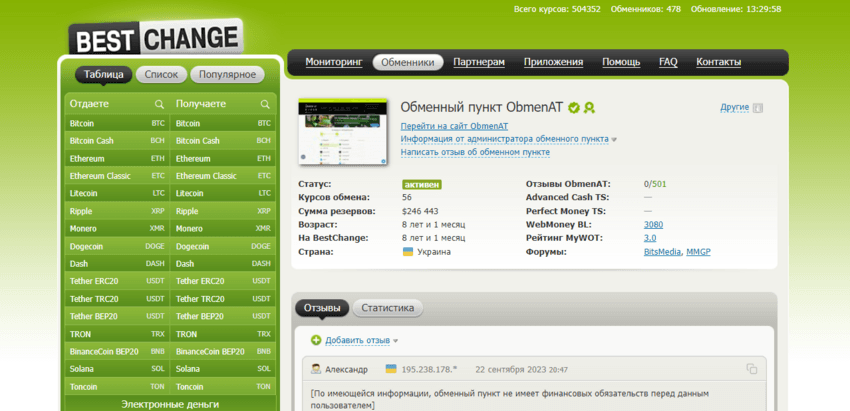
Task: Select the Популярное view option
Action: tap(227, 74)
